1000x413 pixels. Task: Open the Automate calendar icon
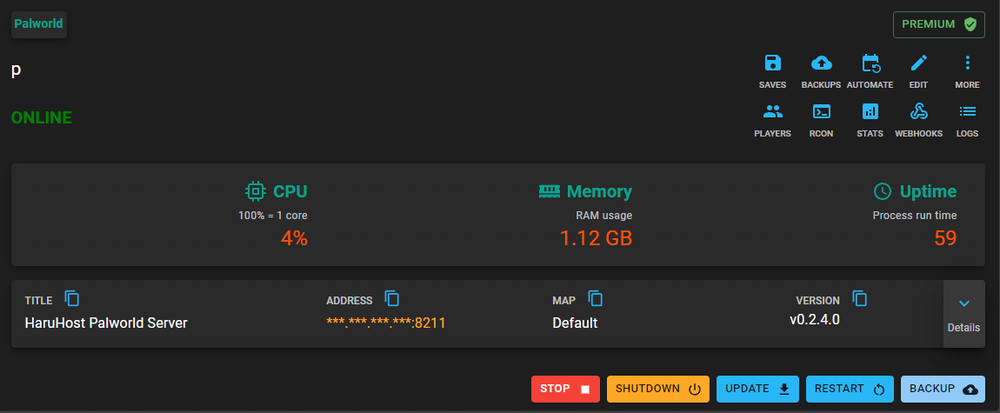tap(871, 63)
